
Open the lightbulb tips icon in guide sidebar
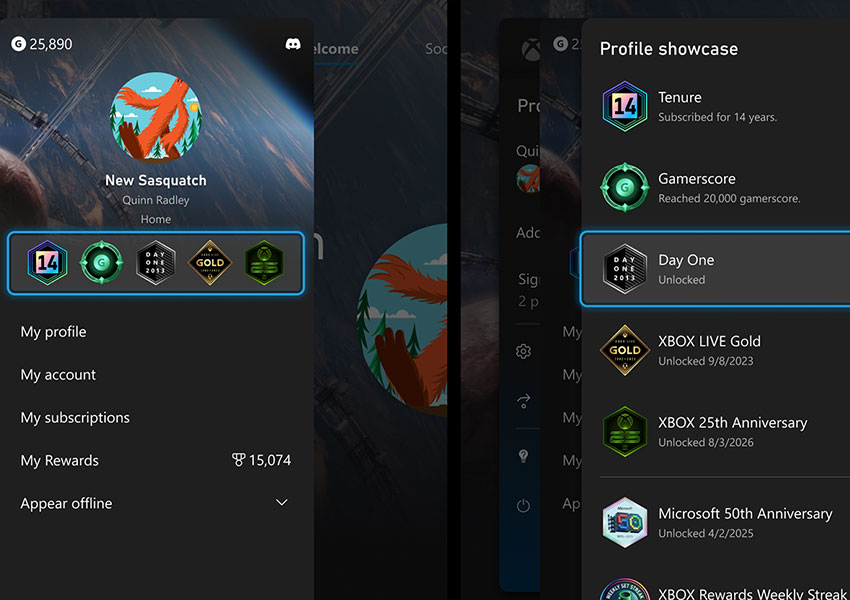(523, 456)
